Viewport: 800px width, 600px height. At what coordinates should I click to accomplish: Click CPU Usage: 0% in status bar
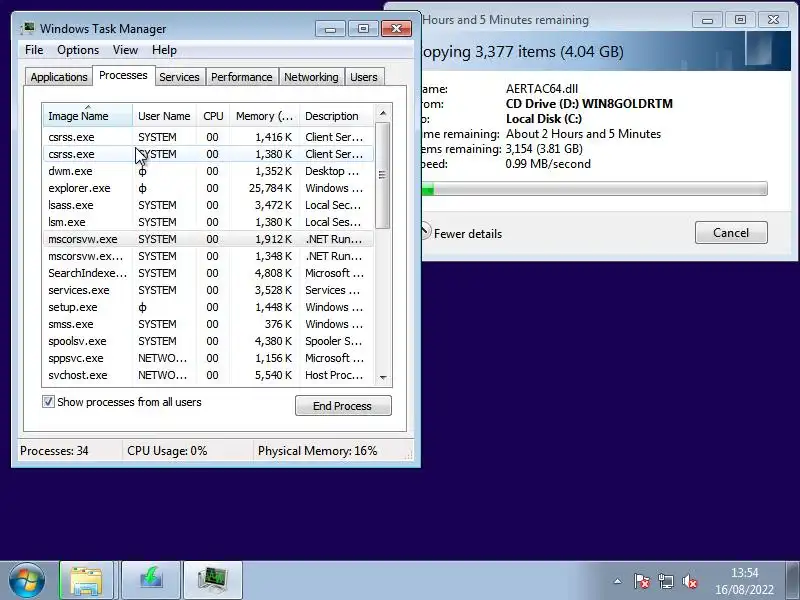tap(167, 451)
